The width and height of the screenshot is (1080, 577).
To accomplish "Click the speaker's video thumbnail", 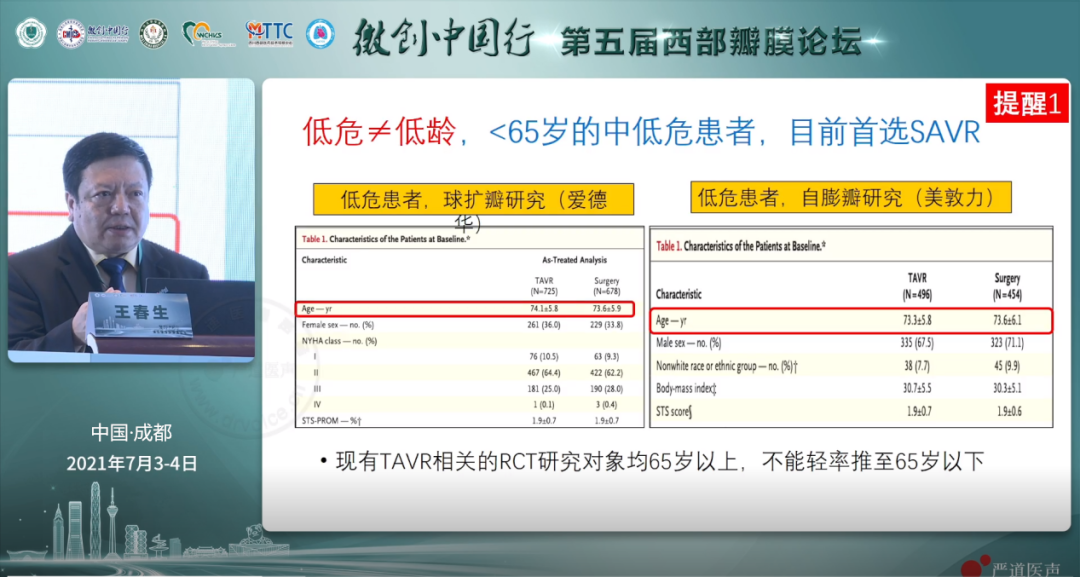I will (131, 220).
